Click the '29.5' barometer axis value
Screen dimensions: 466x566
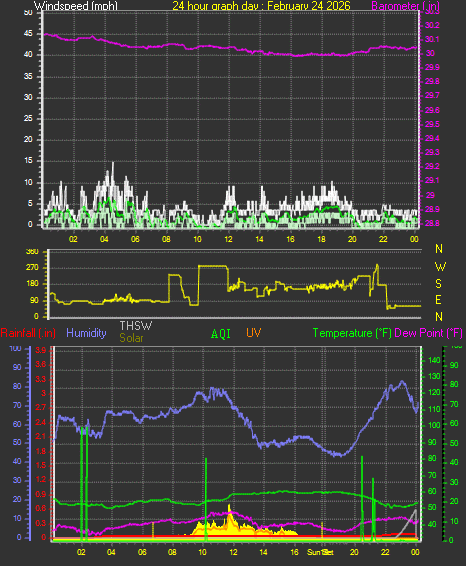click(432, 124)
